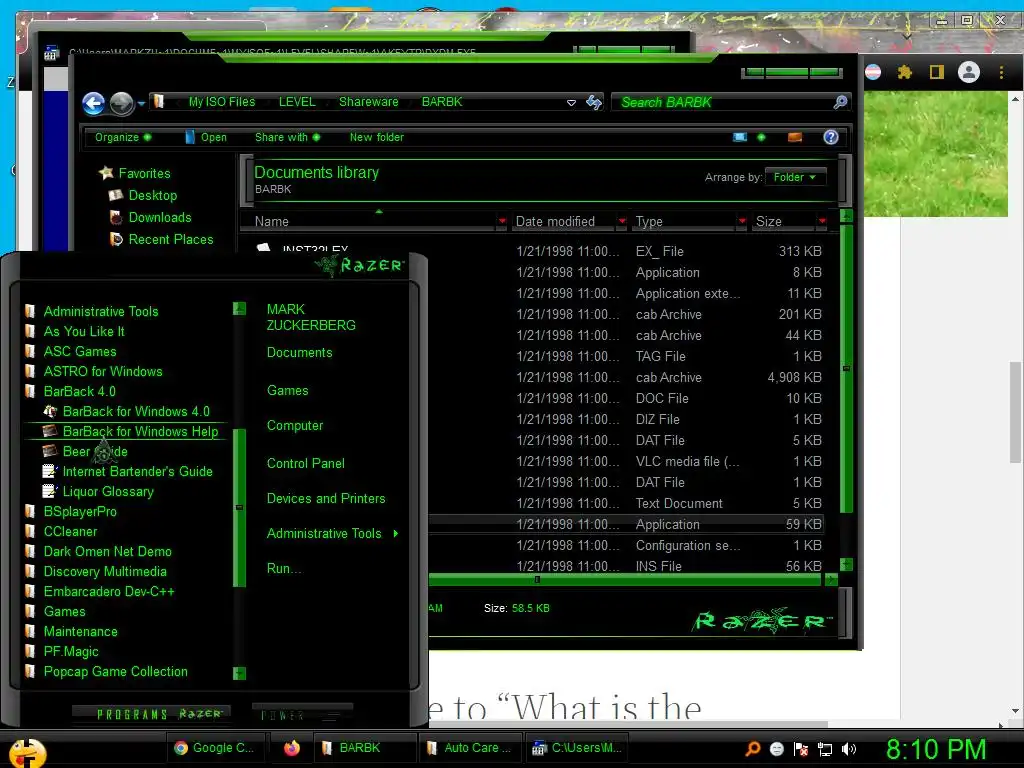Click Shareware in the address breadcrumb
This screenshot has width=1024, height=768.
(368, 102)
